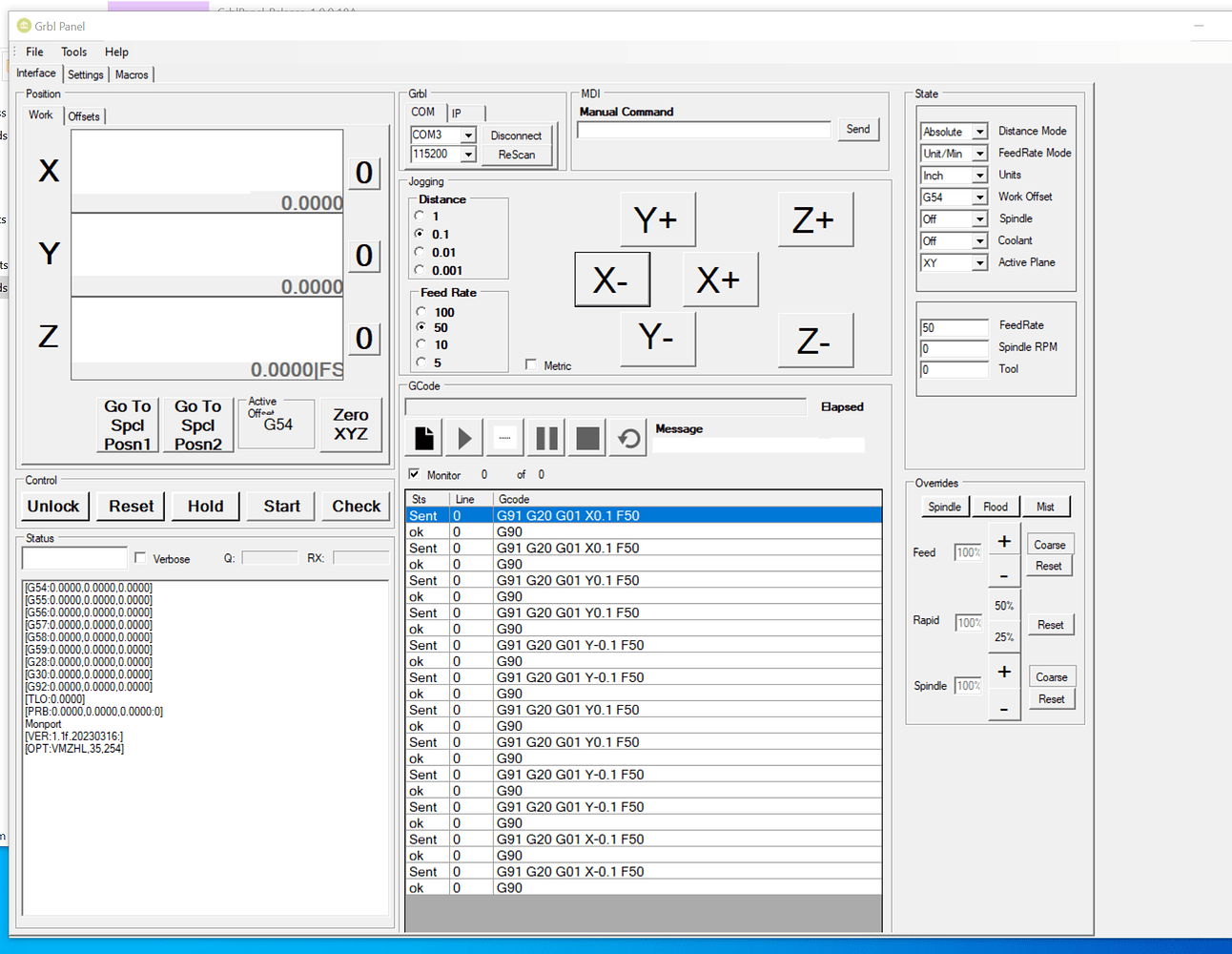Select the 0.01 jog distance radio button
1232x954 pixels.
coord(421,252)
